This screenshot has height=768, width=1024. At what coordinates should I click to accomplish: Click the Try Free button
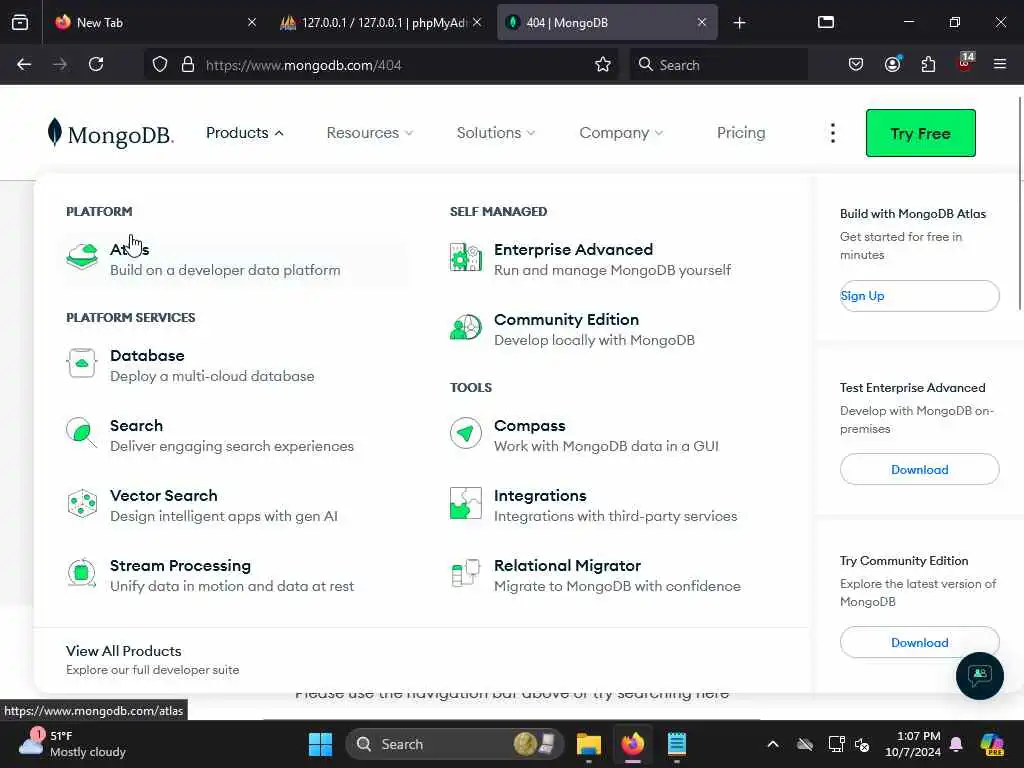[x=920, y=133]
